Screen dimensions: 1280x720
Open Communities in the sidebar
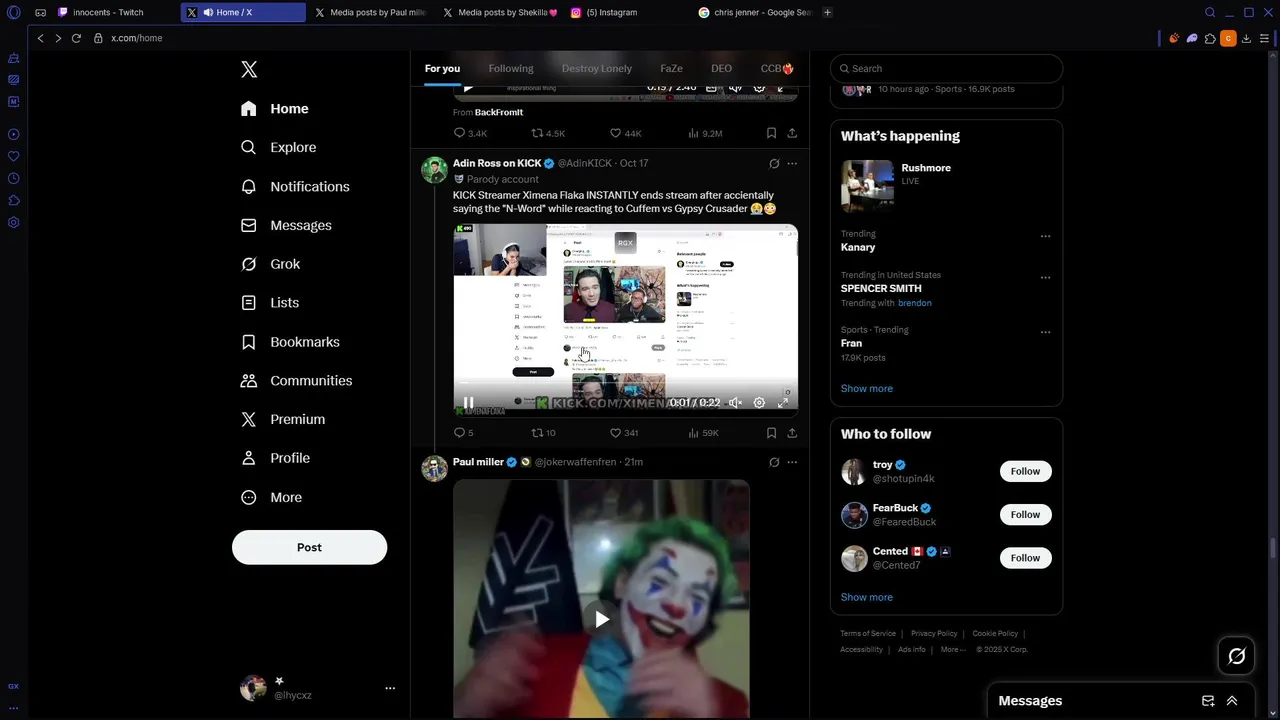tap(296, 381)
